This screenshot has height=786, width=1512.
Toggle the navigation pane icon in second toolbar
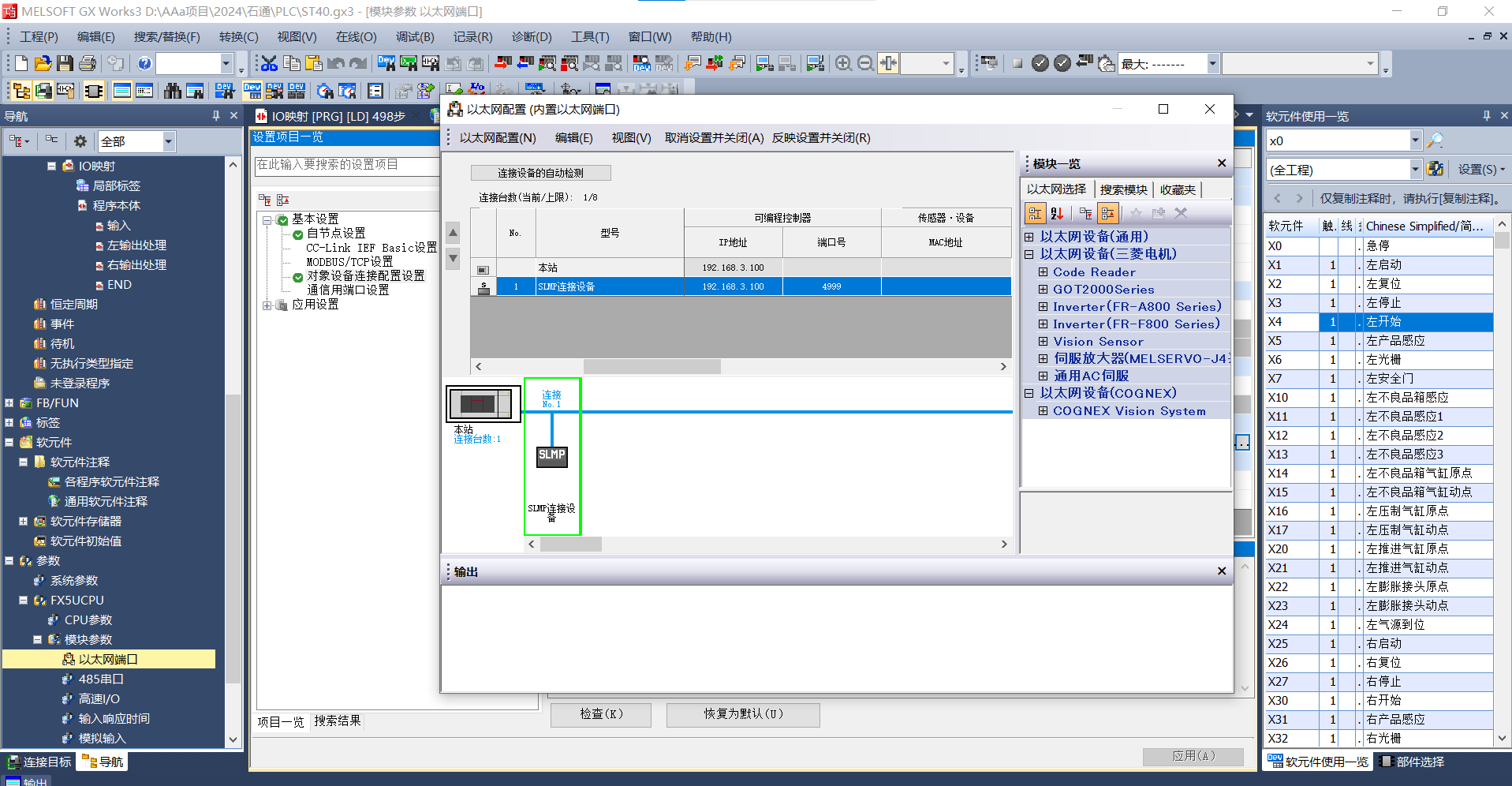click(x=21, y=92)
